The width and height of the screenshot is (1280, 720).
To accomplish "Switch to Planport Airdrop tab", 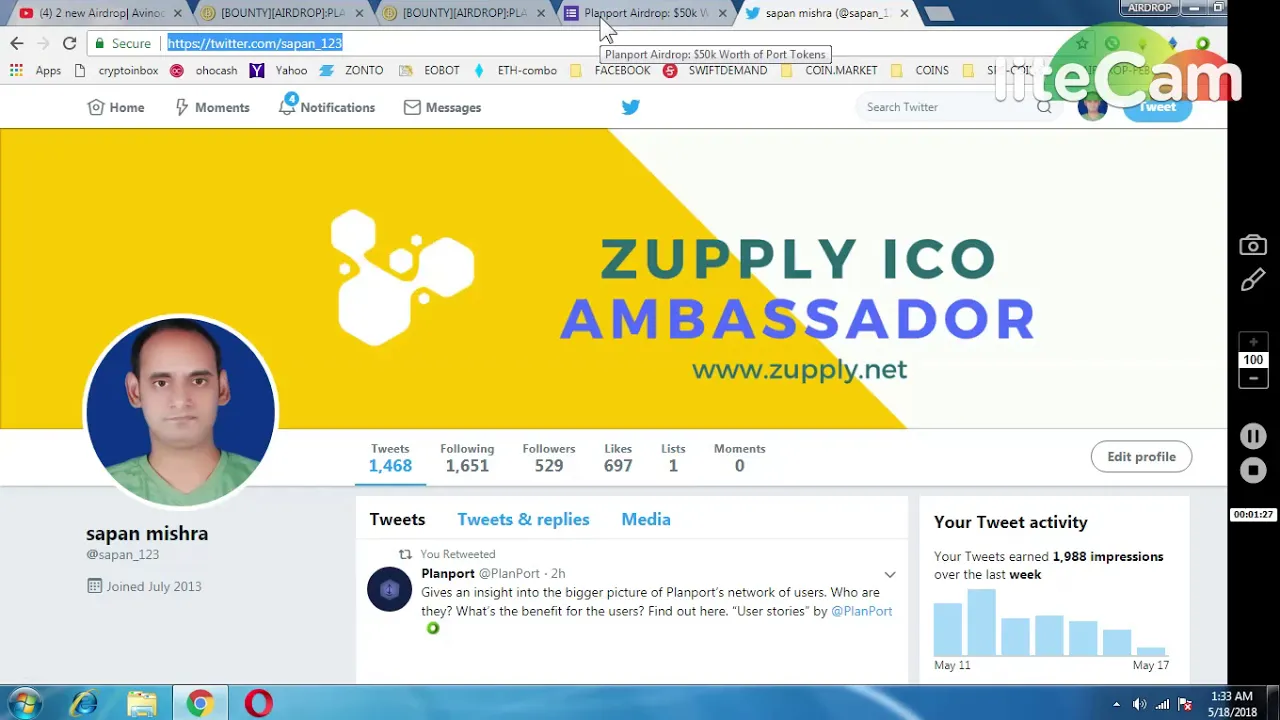I will pyautogui.click(x=645, y=13).
